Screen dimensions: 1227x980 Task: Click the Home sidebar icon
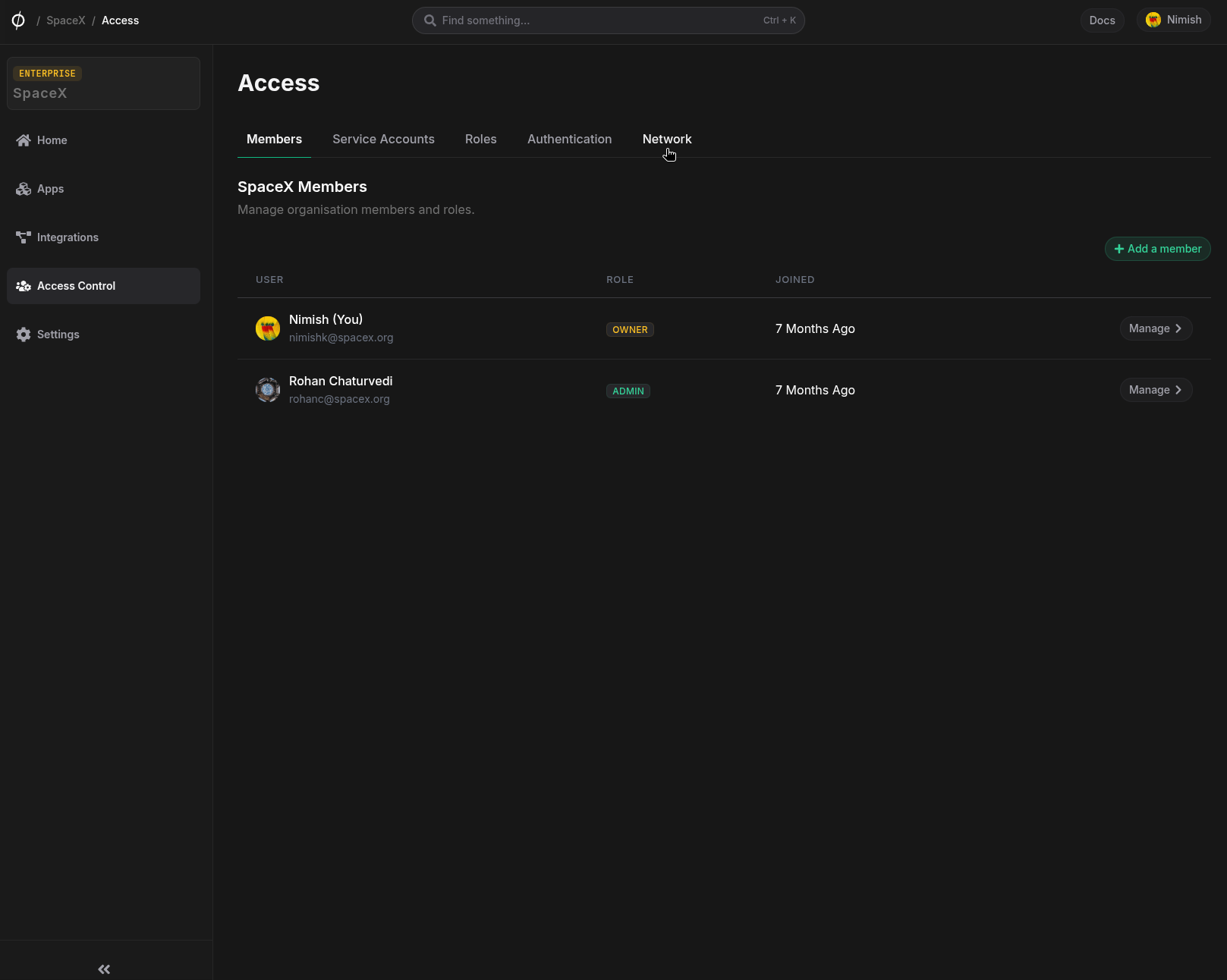[x=24, y=140]
